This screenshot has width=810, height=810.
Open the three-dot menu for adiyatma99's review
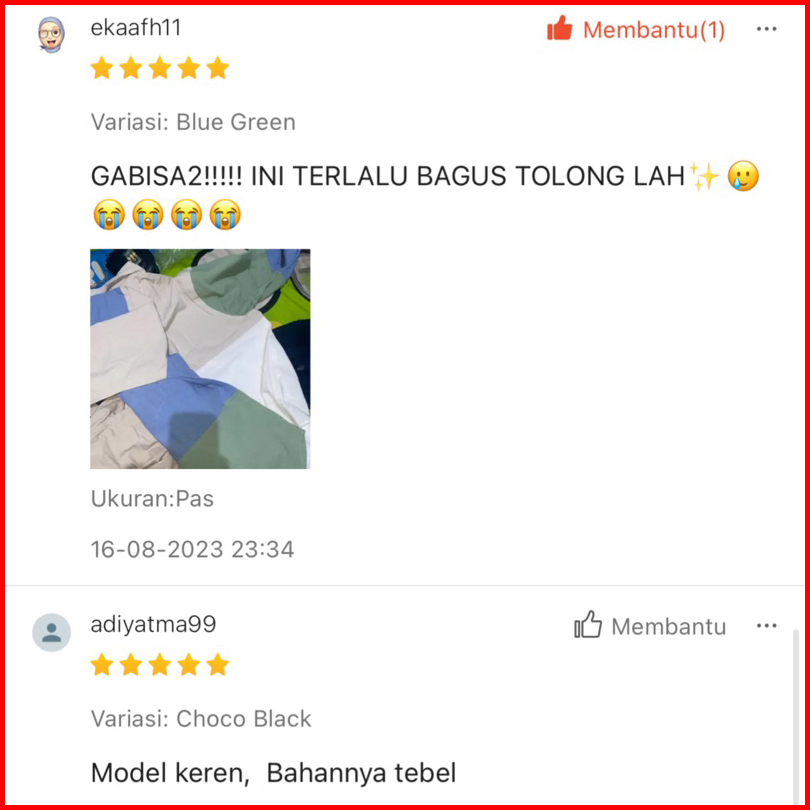tap(766, 626)
